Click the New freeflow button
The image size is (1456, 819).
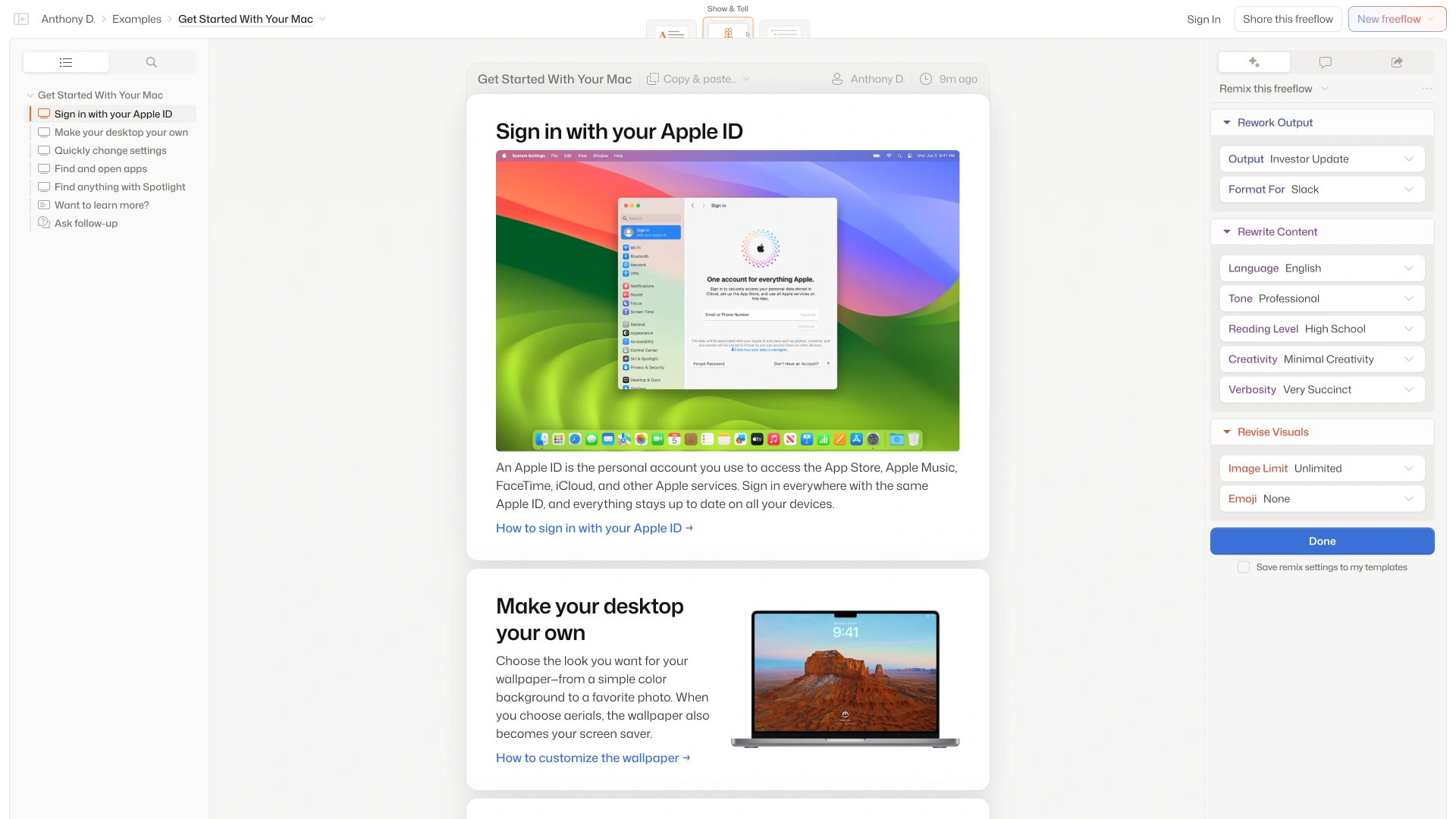[1397, 19]
